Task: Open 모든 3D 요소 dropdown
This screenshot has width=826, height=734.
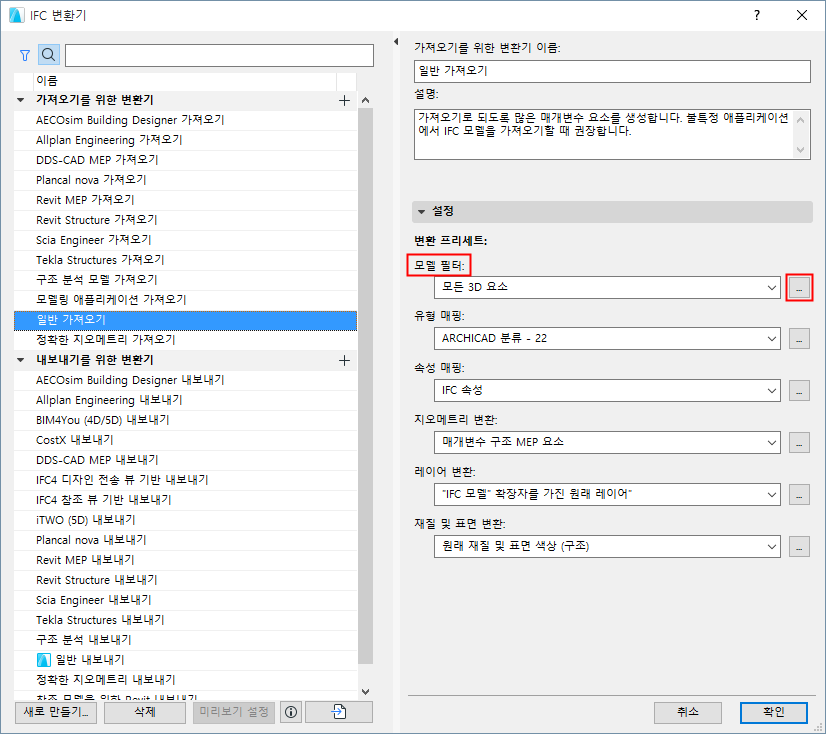Action: point(607,288)
